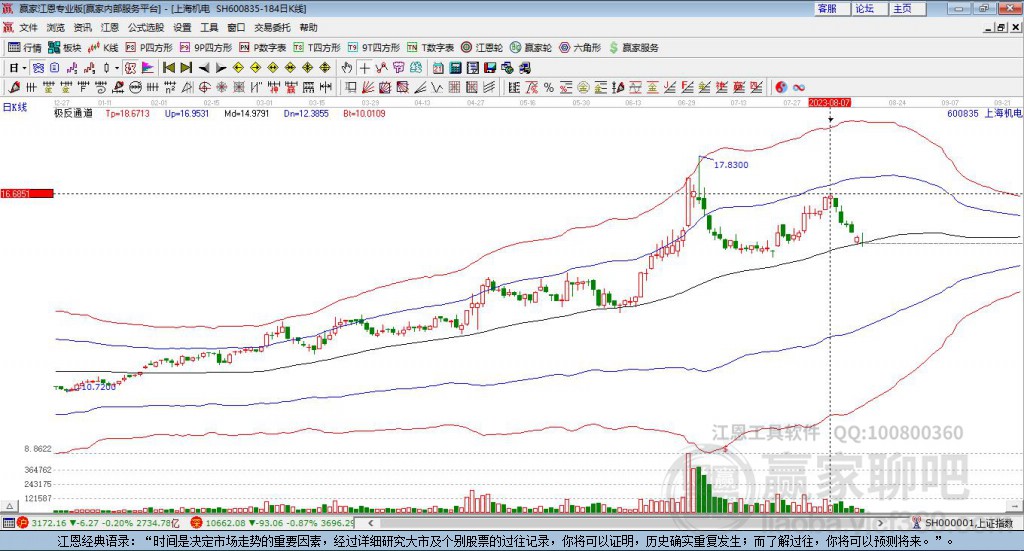Viewport: 1024px width, 551px height.
Task: Open the 工具 menu
Action: (209, 27)
